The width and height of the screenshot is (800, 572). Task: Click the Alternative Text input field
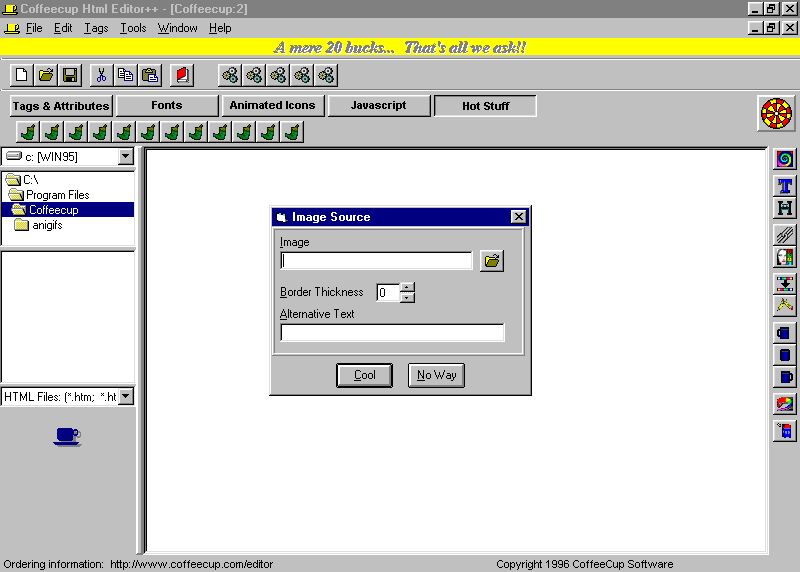tap(392, 333)
